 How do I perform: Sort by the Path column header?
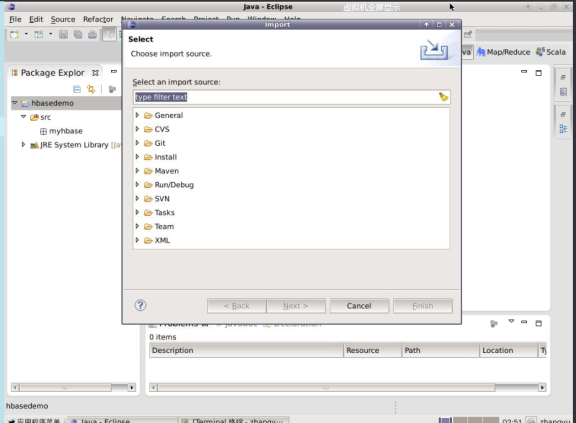tap(440, 350)
